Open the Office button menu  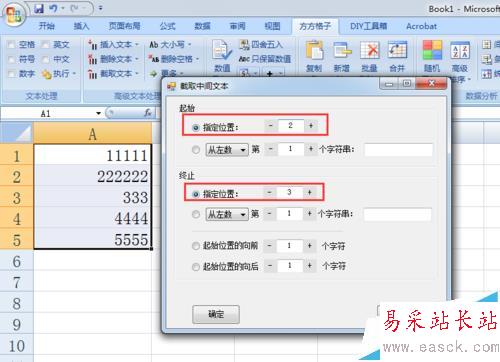tap(14, 15)
